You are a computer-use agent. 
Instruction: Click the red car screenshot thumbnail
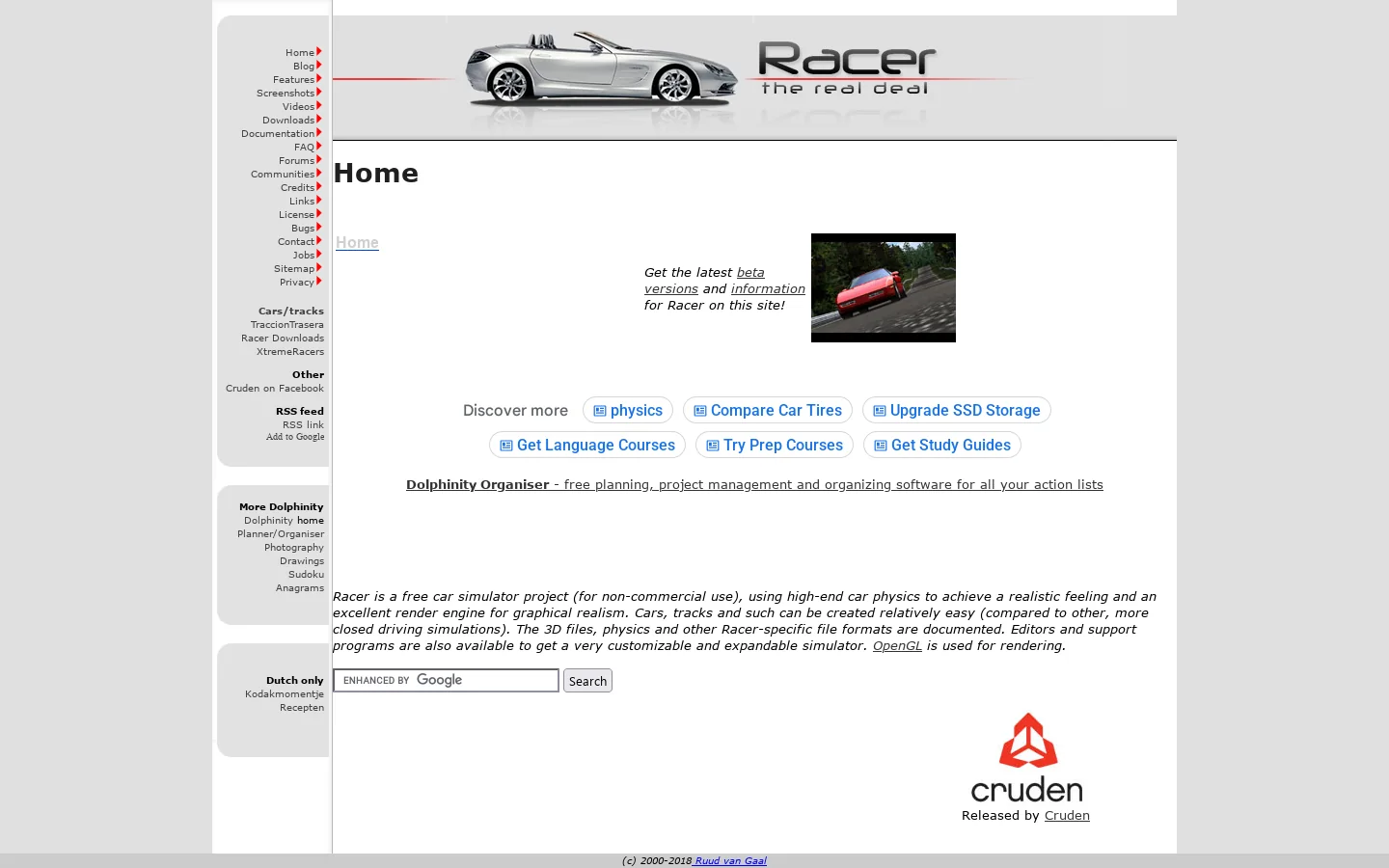point(884,287)
